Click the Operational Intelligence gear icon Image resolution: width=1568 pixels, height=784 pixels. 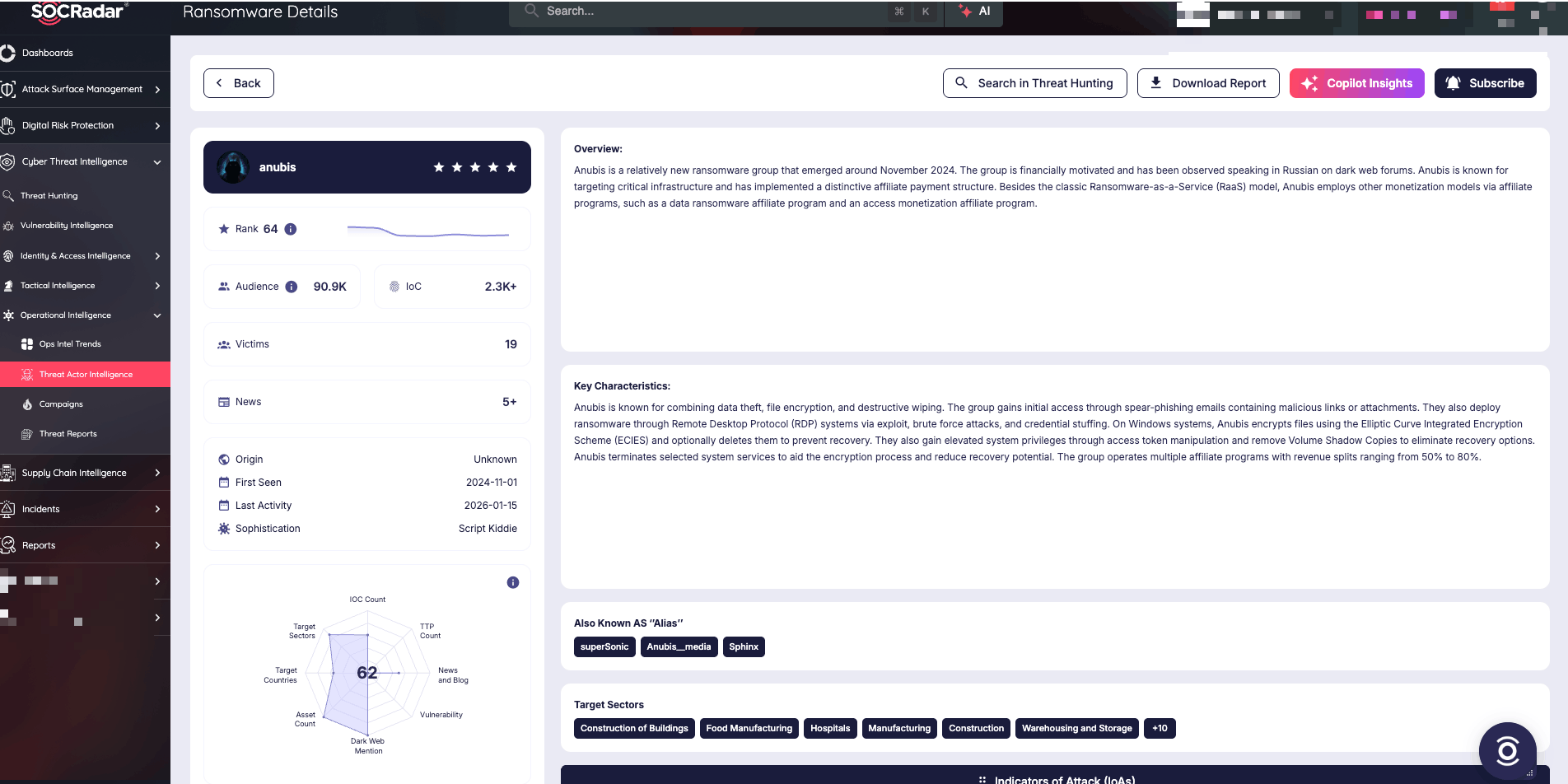point(8,315)
